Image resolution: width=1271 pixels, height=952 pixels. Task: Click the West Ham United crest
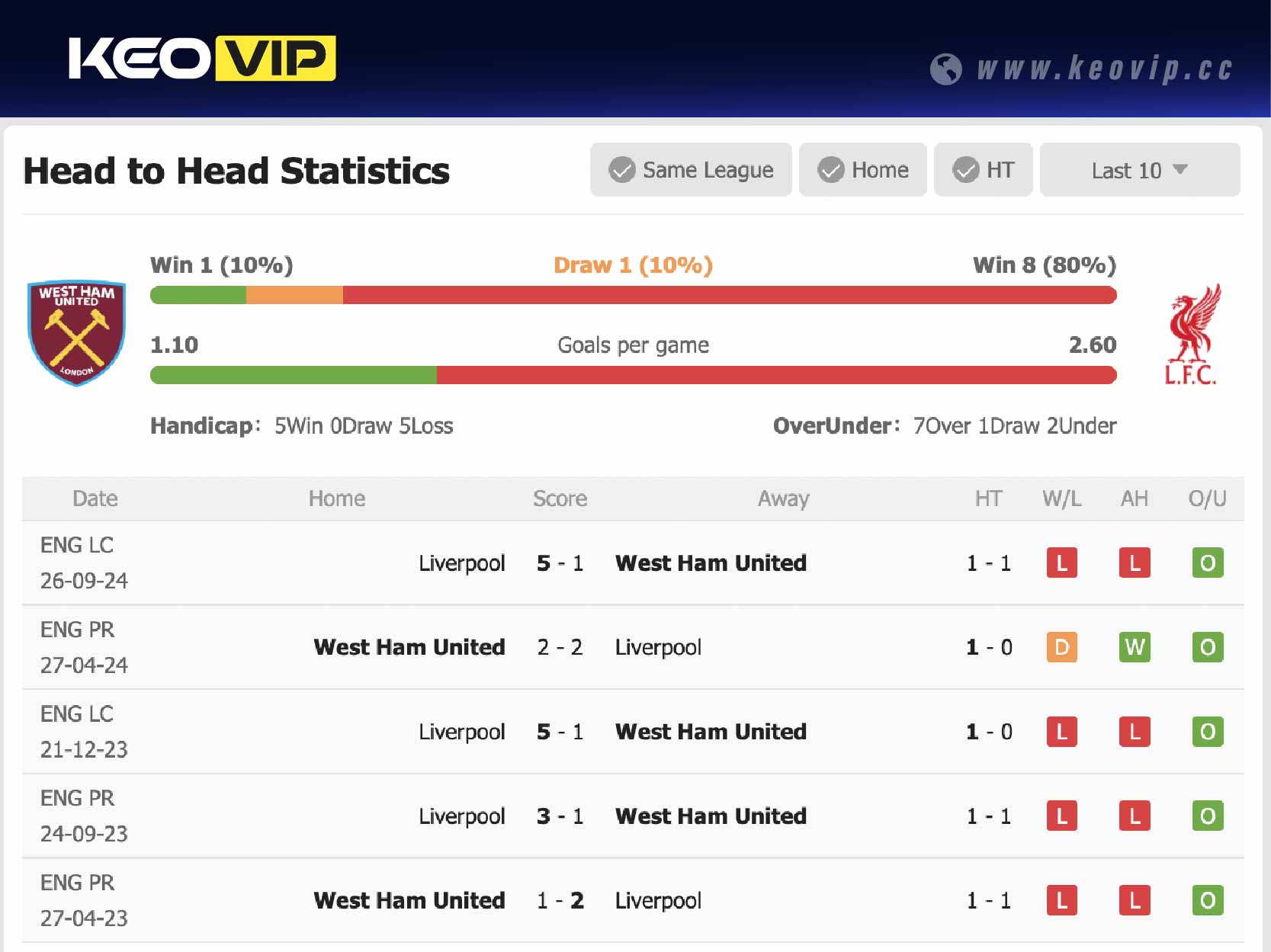coord(76,332)
